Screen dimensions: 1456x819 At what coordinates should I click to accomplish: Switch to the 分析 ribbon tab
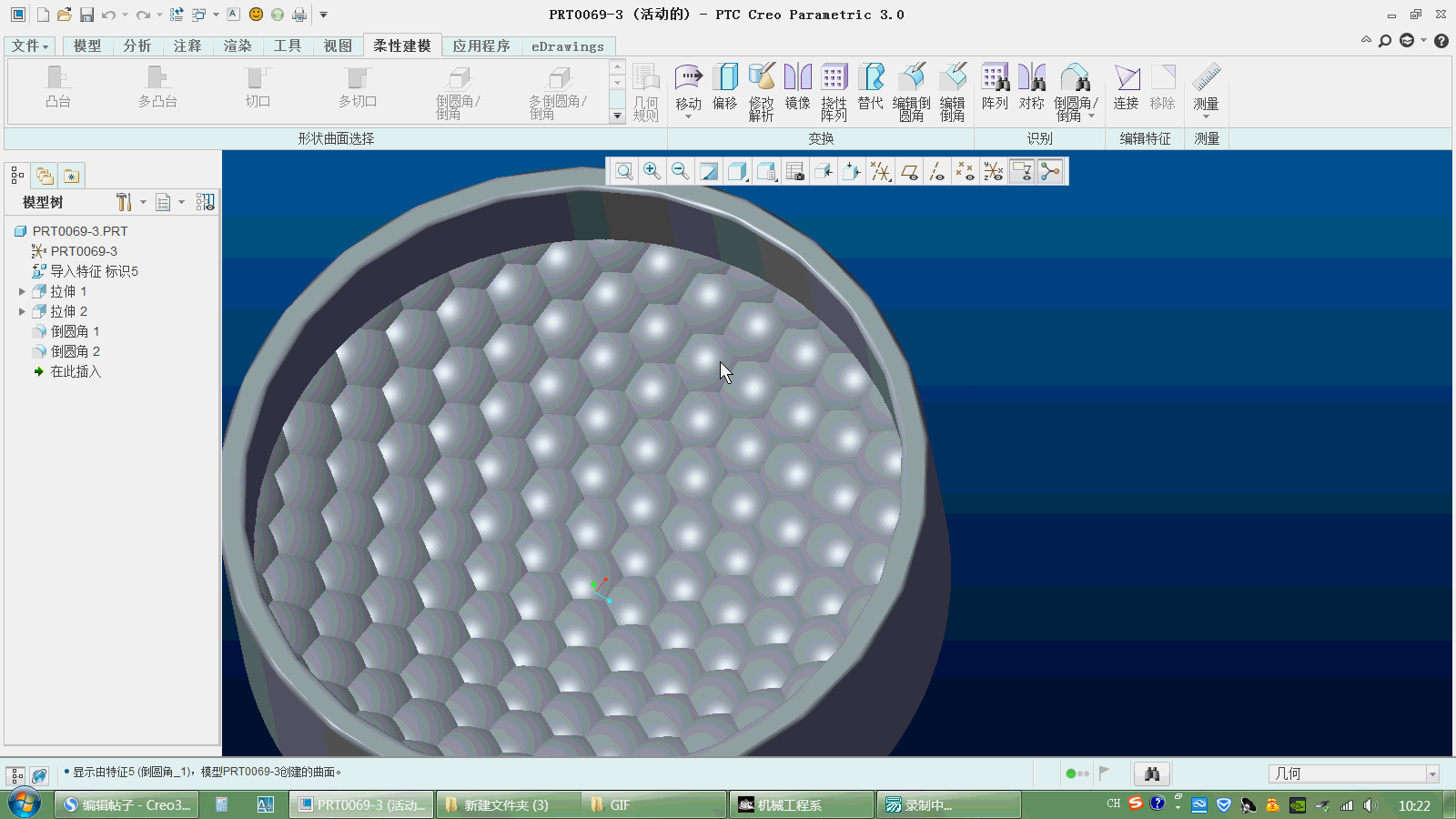pyautogui.click(x=137, y=45)
